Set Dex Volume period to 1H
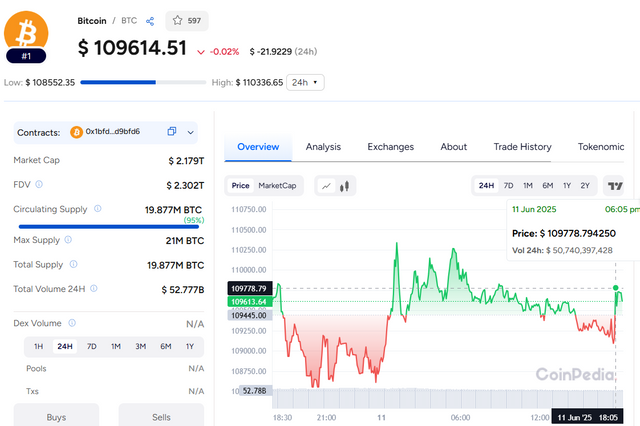This screenshot has width=640, height=426. 38,346
